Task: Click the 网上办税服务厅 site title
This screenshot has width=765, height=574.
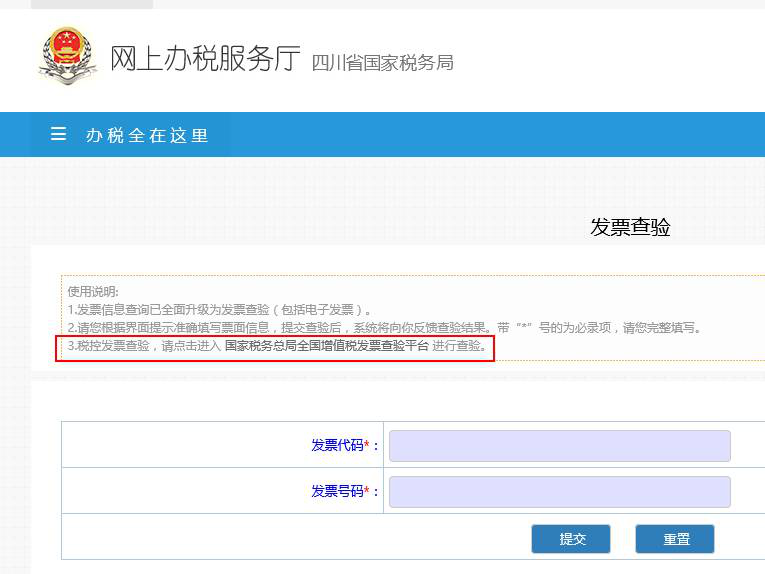Action: 204,59
